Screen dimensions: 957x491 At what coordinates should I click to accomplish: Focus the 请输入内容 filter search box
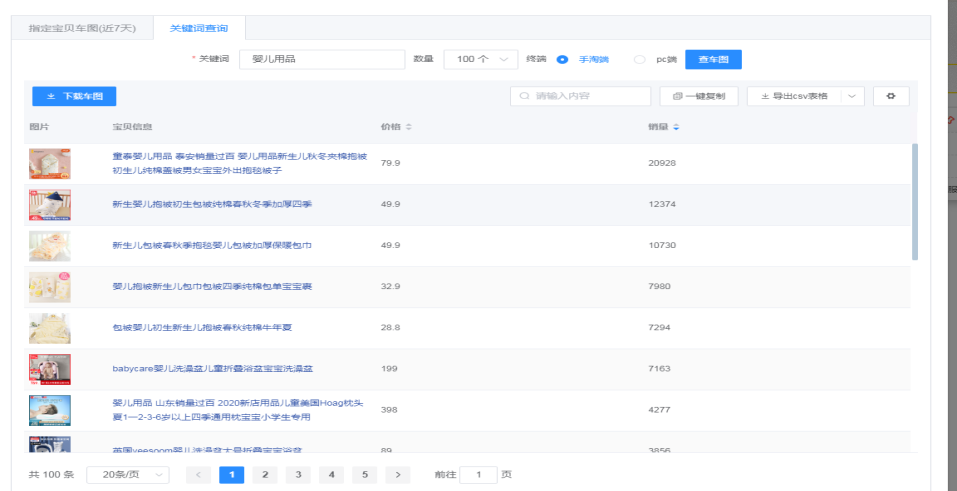click(x=580, y=96)
